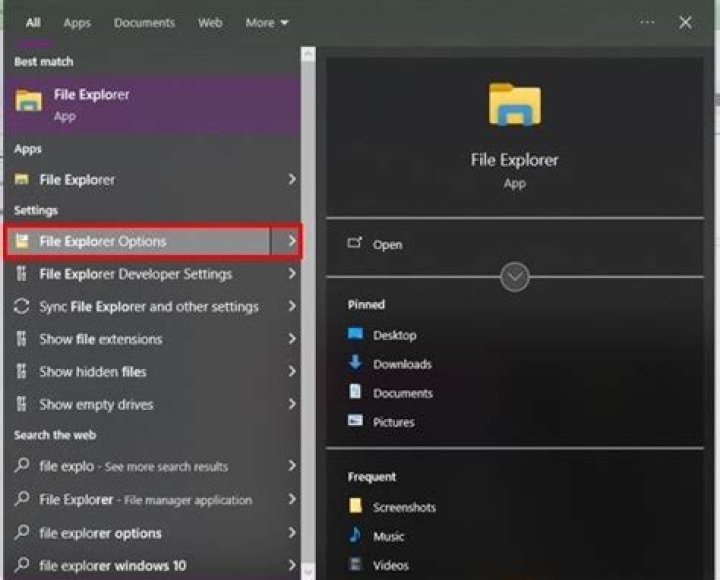Screen dimensions: 720x580
Task: Open 'Sync File Explorer and other settings'
Action: tap(149, 306)
